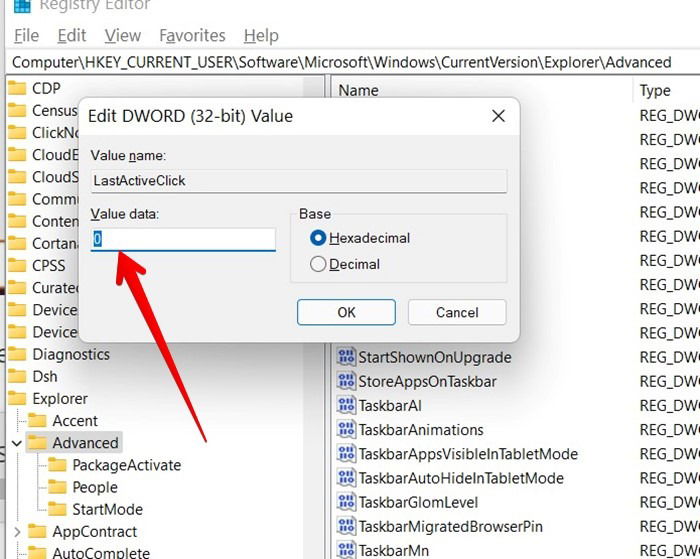
Task: Select the People subfolder
Action: pyautogui.click(x=95, y=487)
